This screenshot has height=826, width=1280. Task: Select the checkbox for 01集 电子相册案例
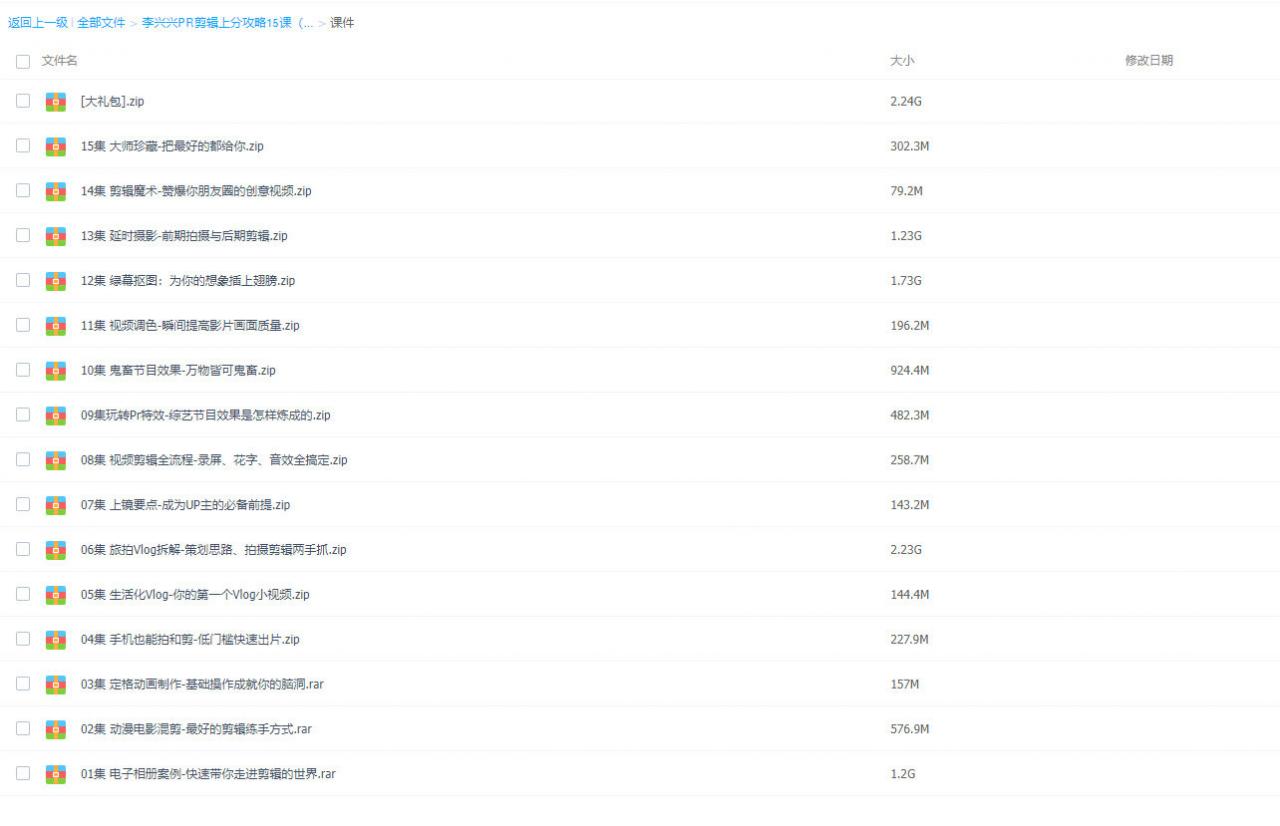point(23,774)
